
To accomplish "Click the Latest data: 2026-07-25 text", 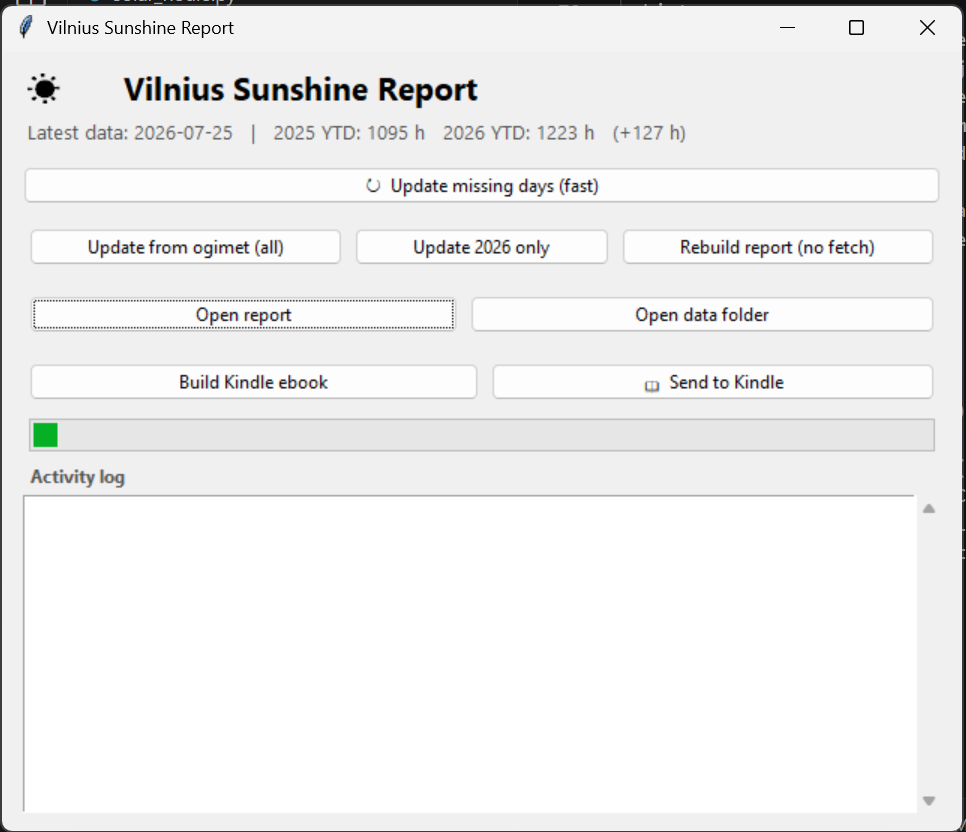I will (x=130, y=133).
